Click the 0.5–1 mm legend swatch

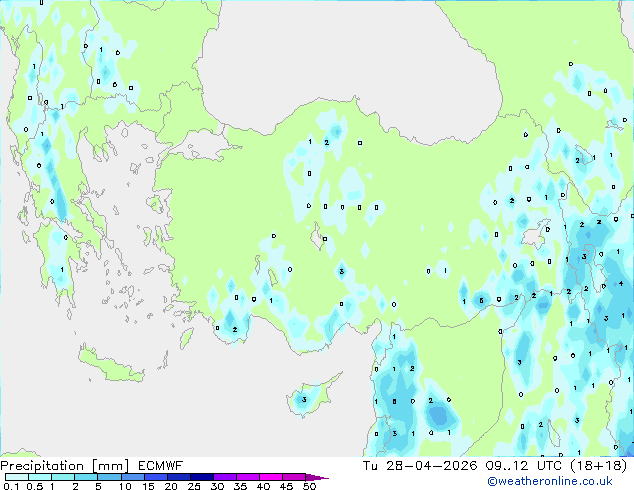click(40, 477)
